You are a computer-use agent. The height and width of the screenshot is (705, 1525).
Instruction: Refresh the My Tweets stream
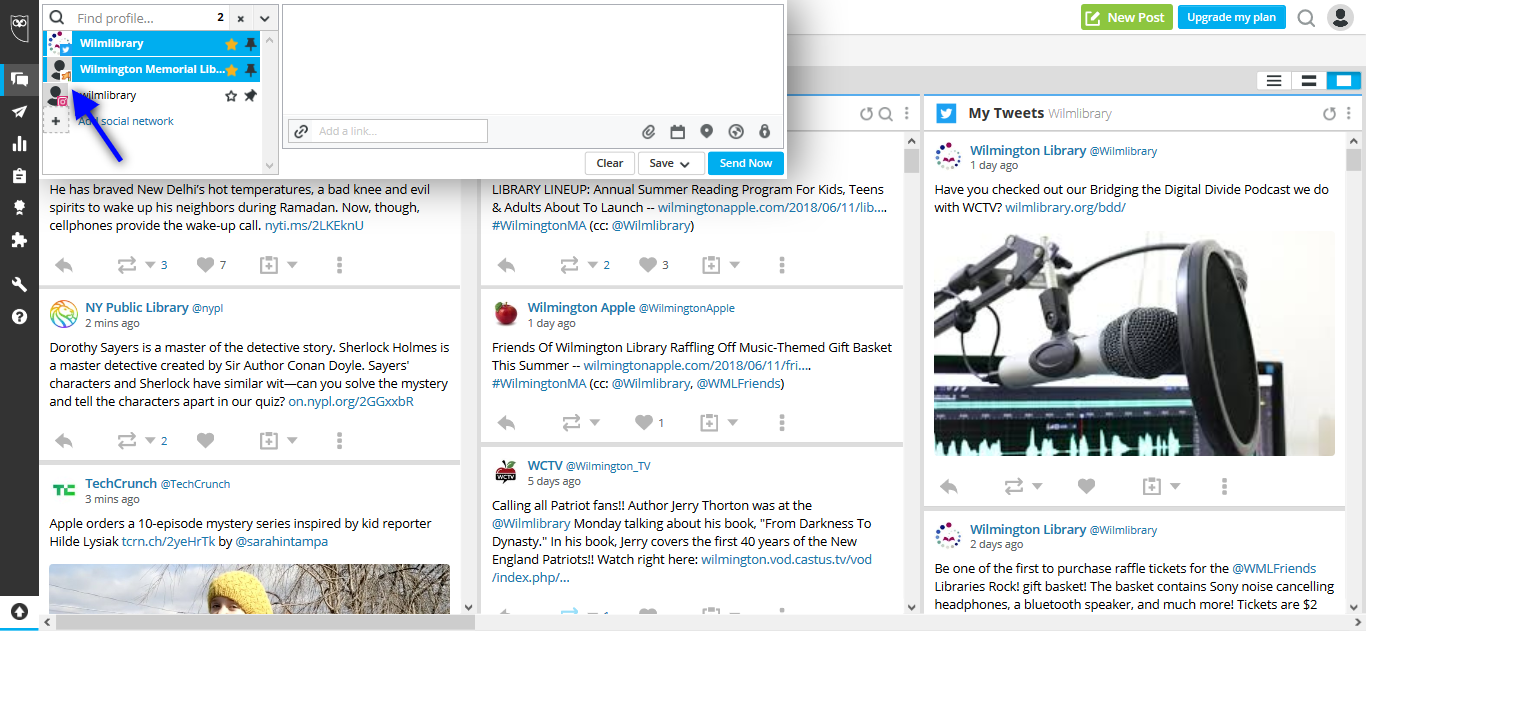pyautogui.click(x=1329, y=114)
